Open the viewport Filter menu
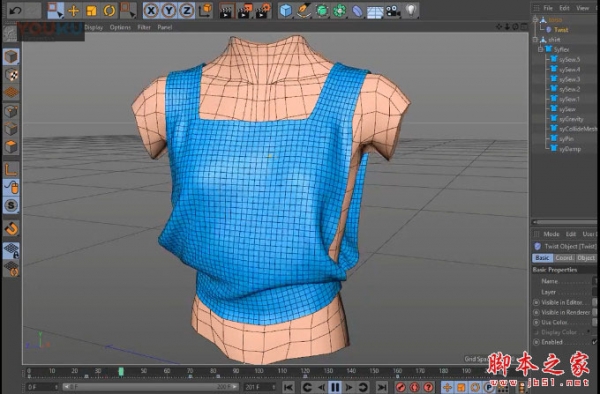 click(144, 28)
